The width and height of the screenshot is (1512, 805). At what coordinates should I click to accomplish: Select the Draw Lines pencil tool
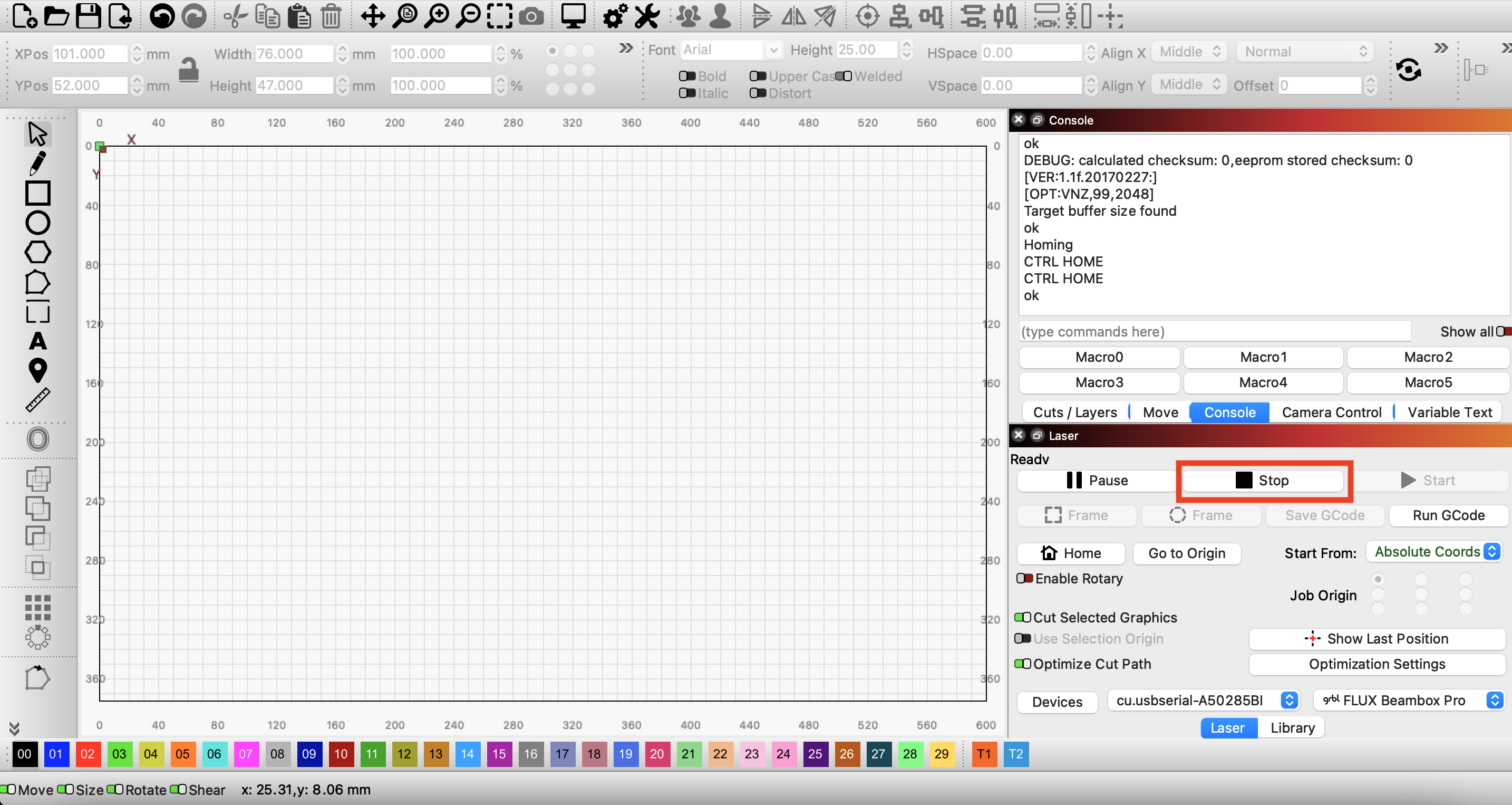pos(37,164)
